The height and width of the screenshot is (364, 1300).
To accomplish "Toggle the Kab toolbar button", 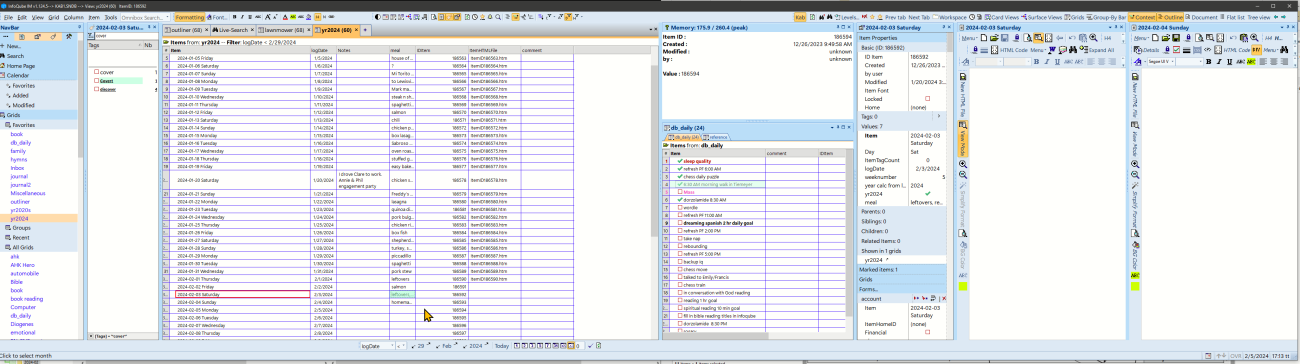I will pyautogui.click(x=800, y=17).
